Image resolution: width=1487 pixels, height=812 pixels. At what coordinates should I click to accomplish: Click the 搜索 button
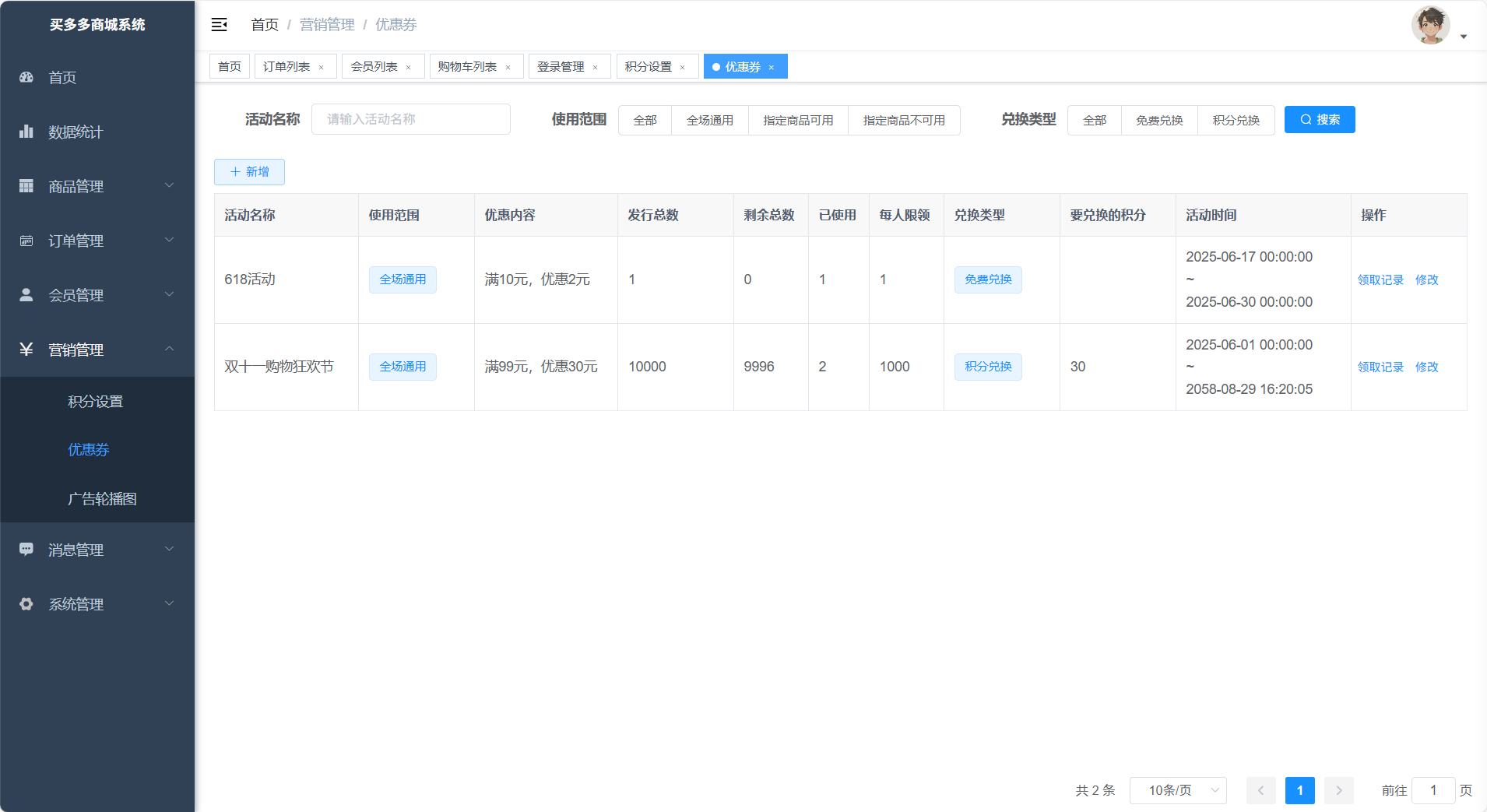[1319, 120]
